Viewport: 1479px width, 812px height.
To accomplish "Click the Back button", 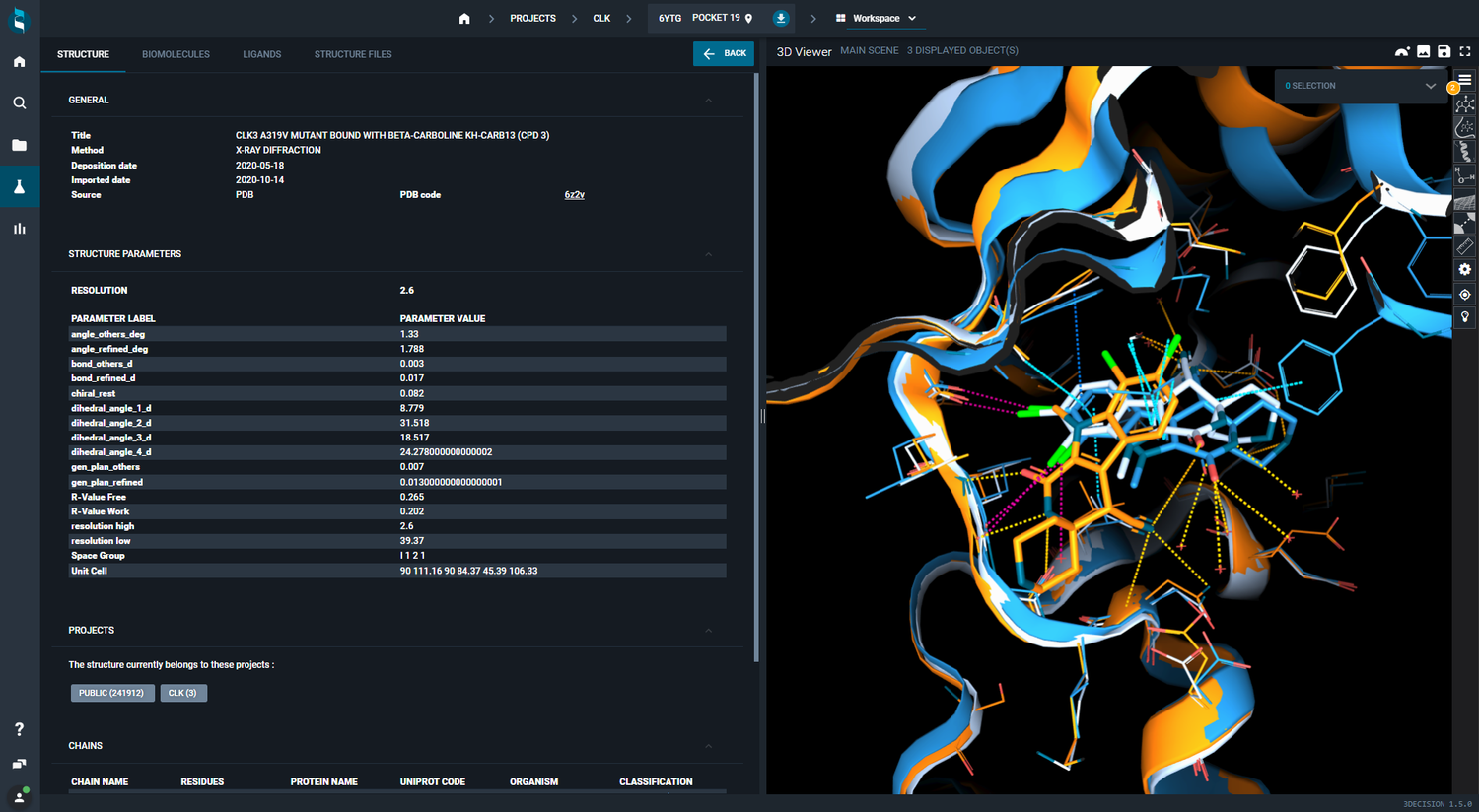I will pos(724,53).
